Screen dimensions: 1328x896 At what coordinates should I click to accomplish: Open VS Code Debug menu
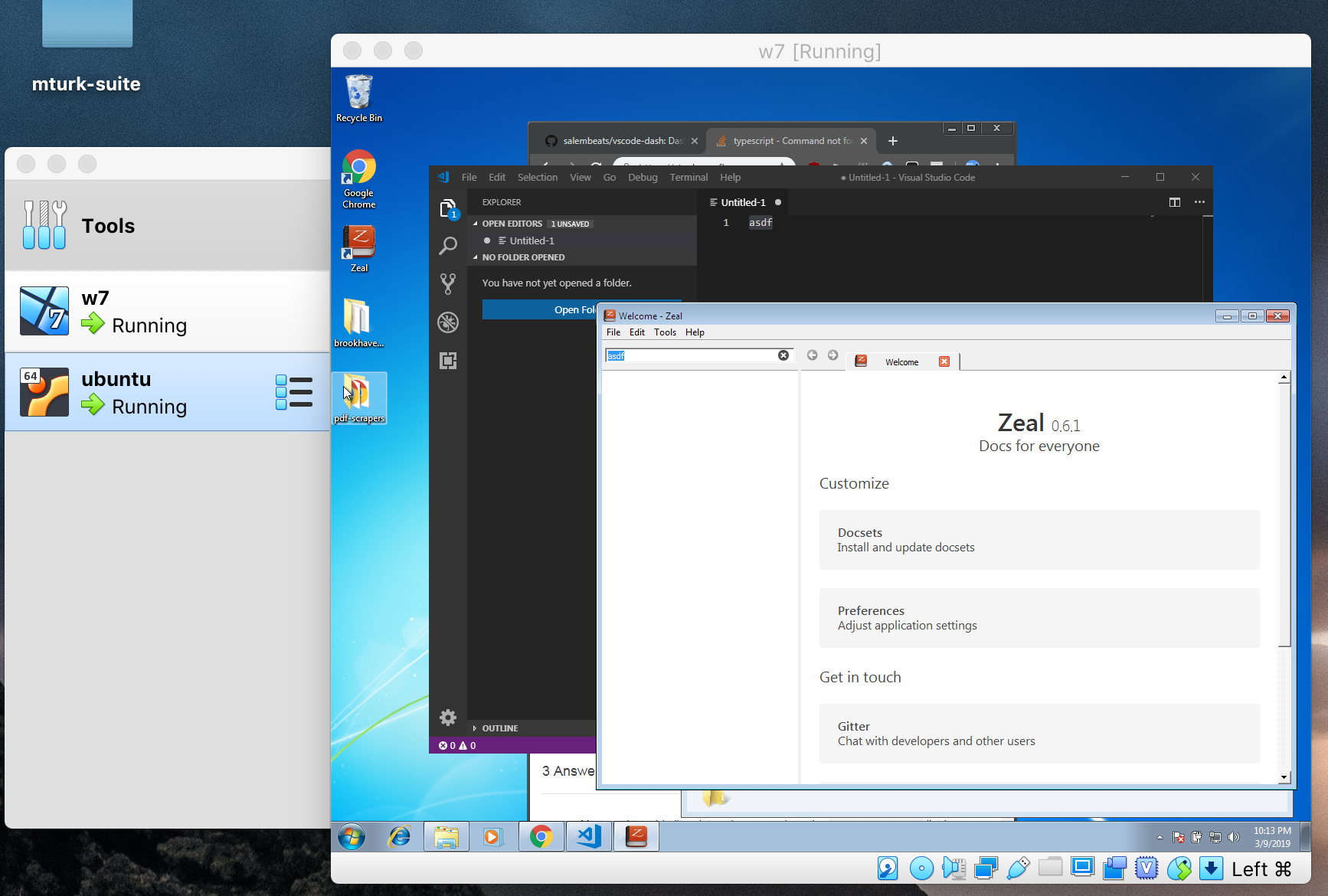point(643,177)
